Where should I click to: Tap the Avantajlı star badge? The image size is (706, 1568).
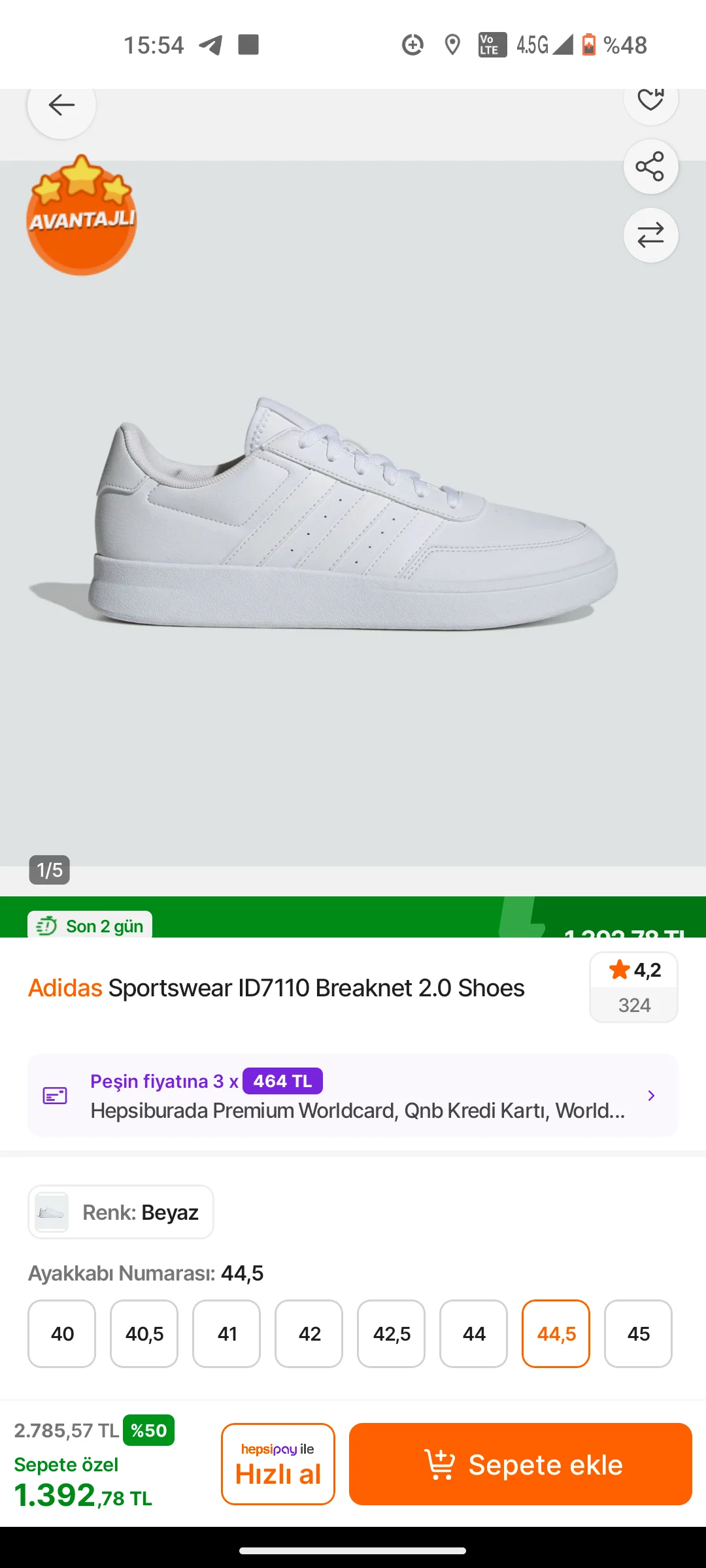coord(81,215)
